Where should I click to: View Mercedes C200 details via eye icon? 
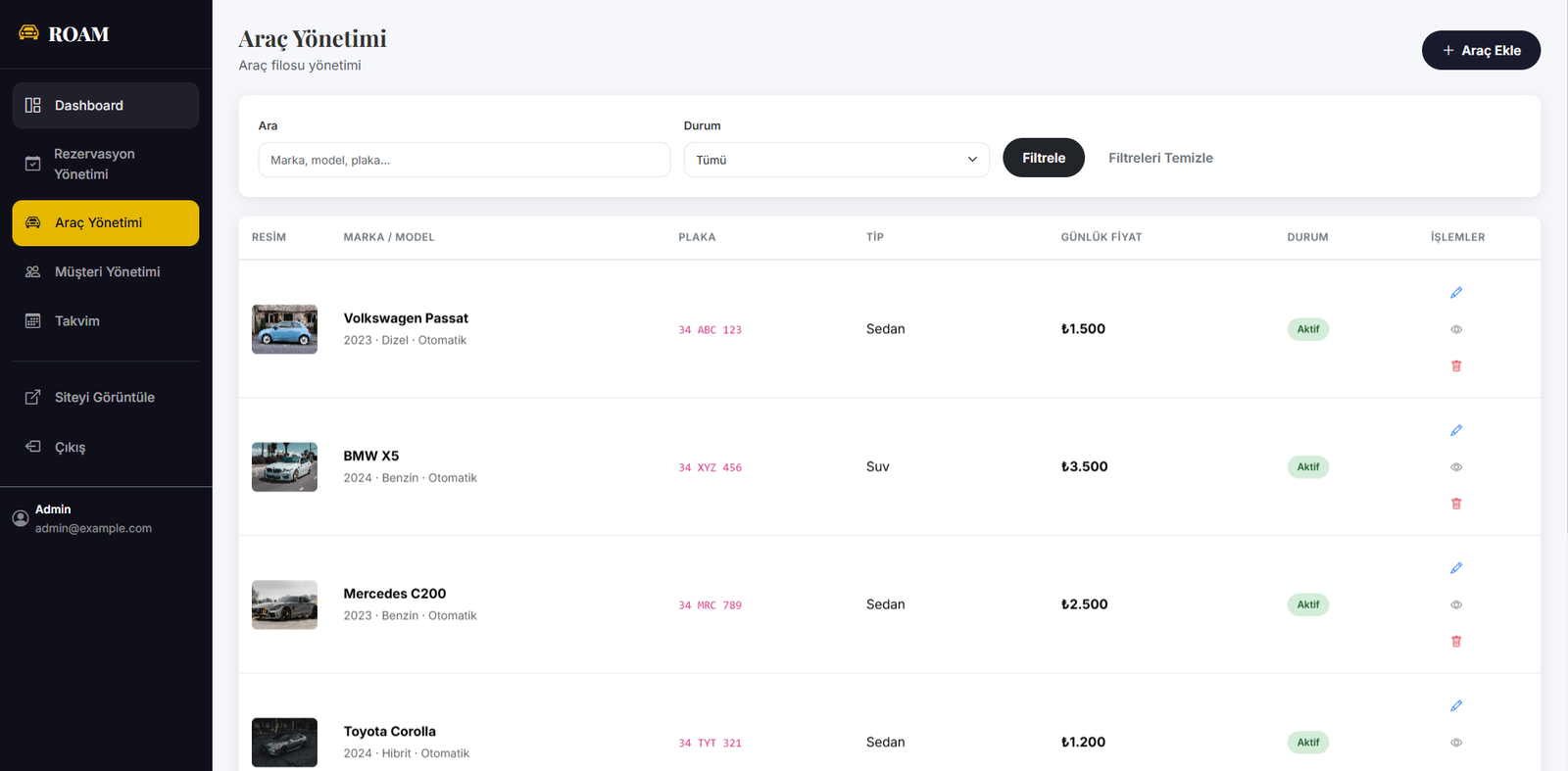click(1455, 604)
